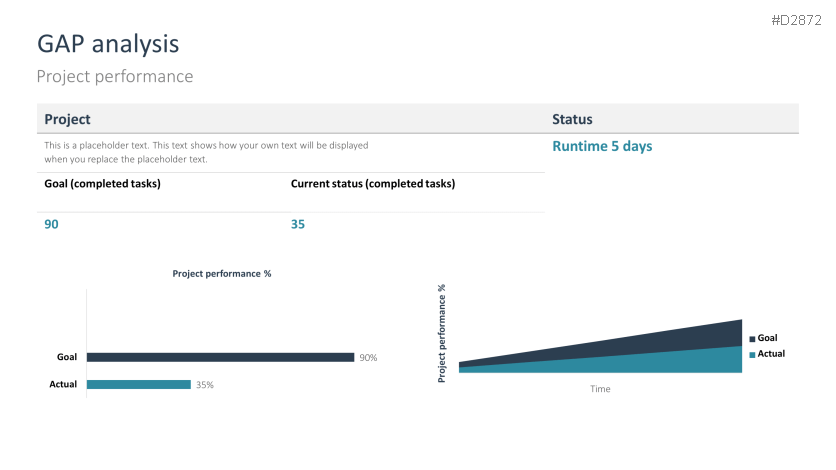Viewport: 836px width, 470px height.
Task: Select the current status value 35
Action: 298,224
